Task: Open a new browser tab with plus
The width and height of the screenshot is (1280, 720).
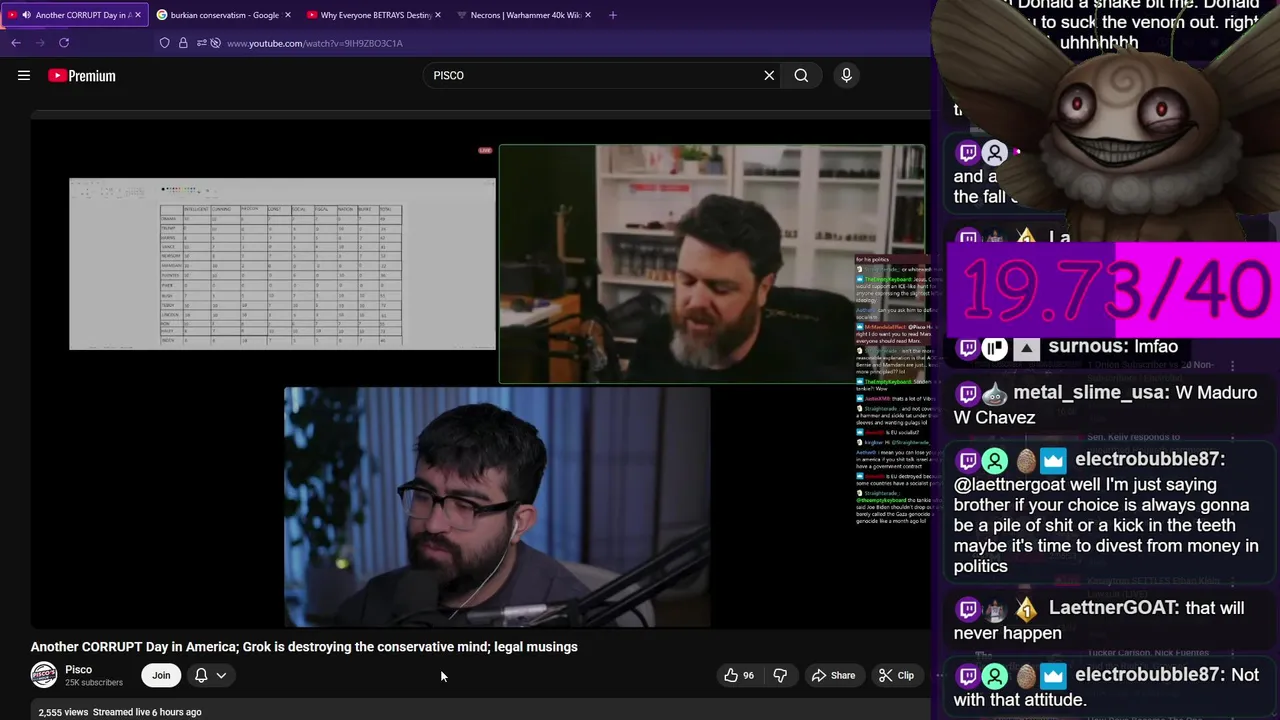Action: tap(613, 15)
